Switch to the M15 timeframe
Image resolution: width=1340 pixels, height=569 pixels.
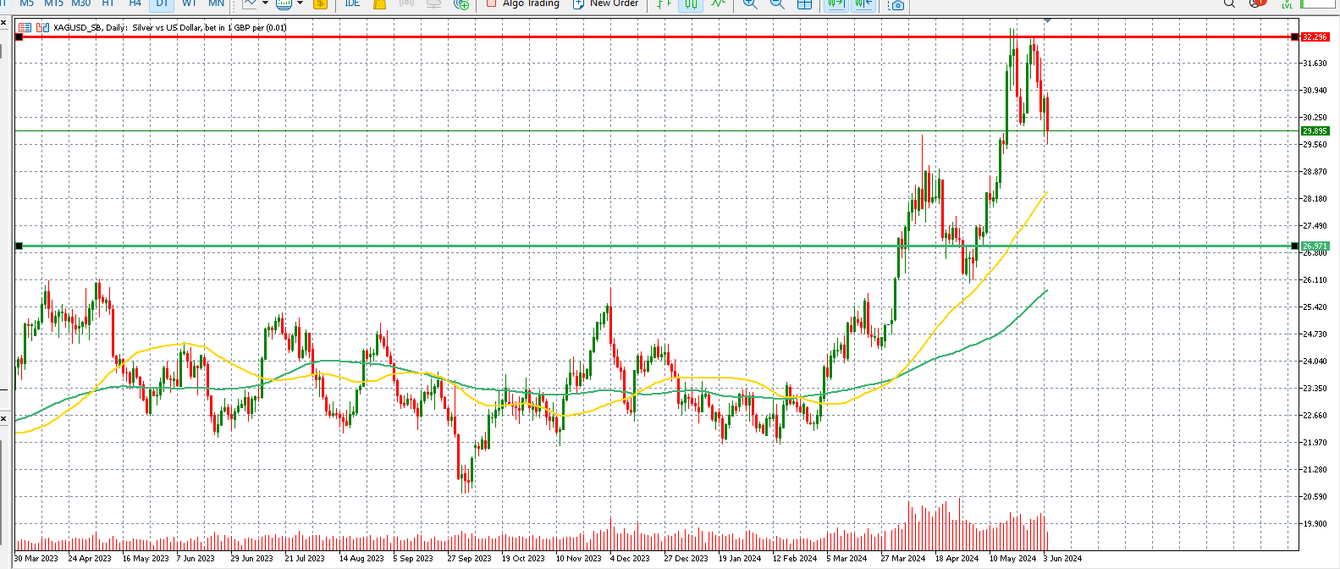pos(54,3)
